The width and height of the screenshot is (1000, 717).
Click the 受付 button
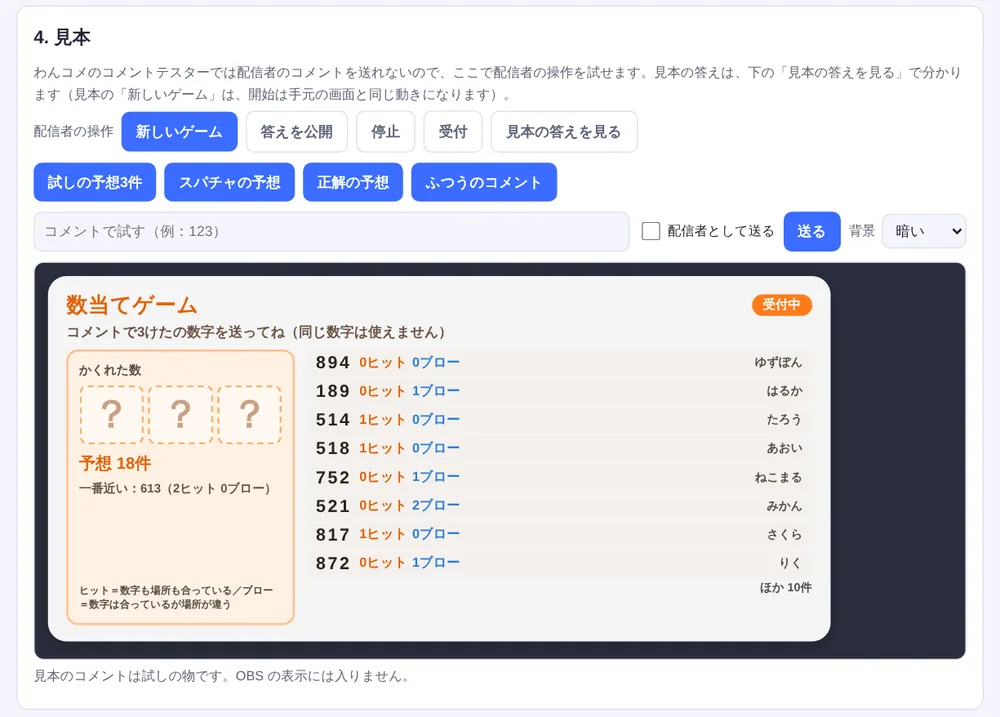tap(453, 131)
